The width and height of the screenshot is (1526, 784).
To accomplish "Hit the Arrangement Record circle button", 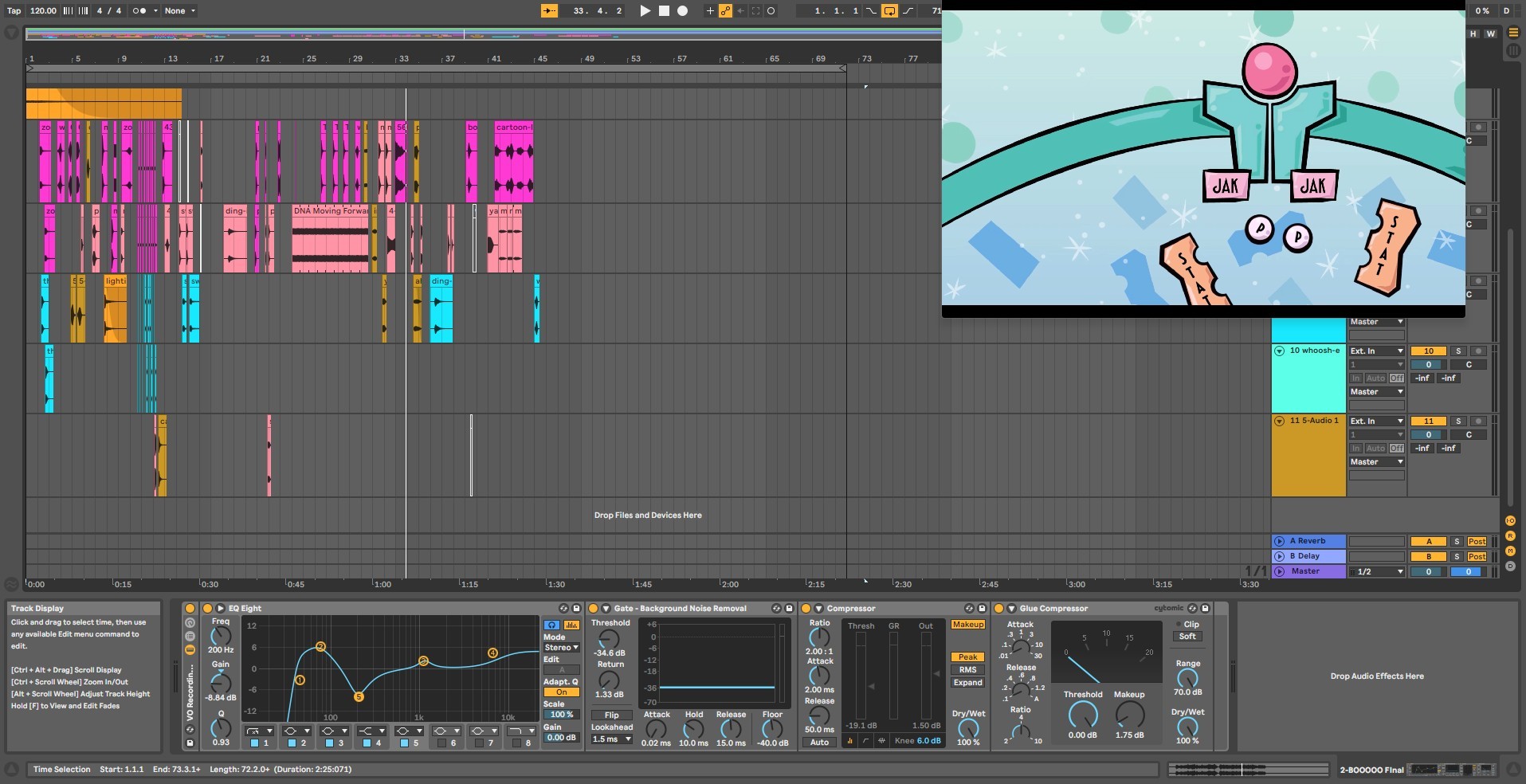I will (x=682, y=11).
